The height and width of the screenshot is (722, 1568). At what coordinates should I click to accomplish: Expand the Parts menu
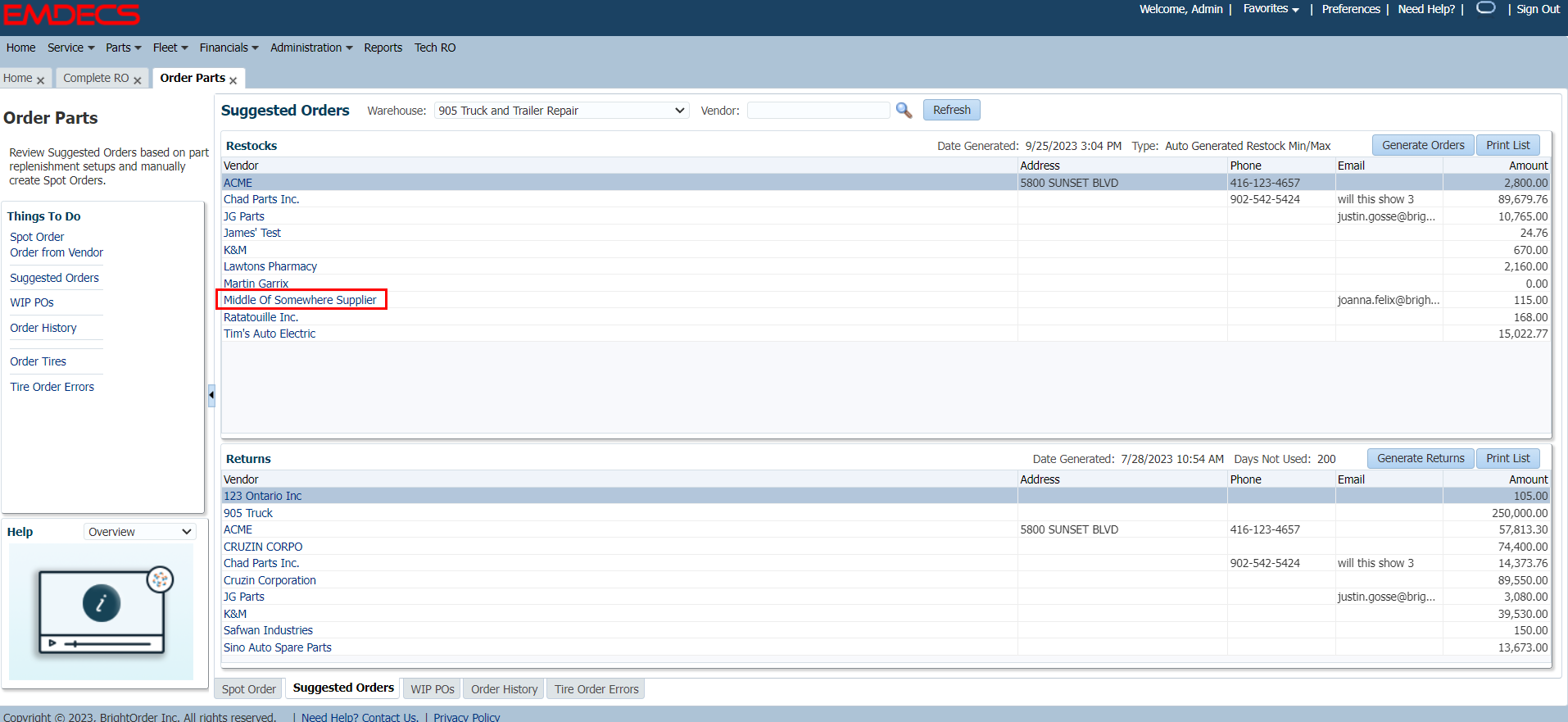(123, 48)
